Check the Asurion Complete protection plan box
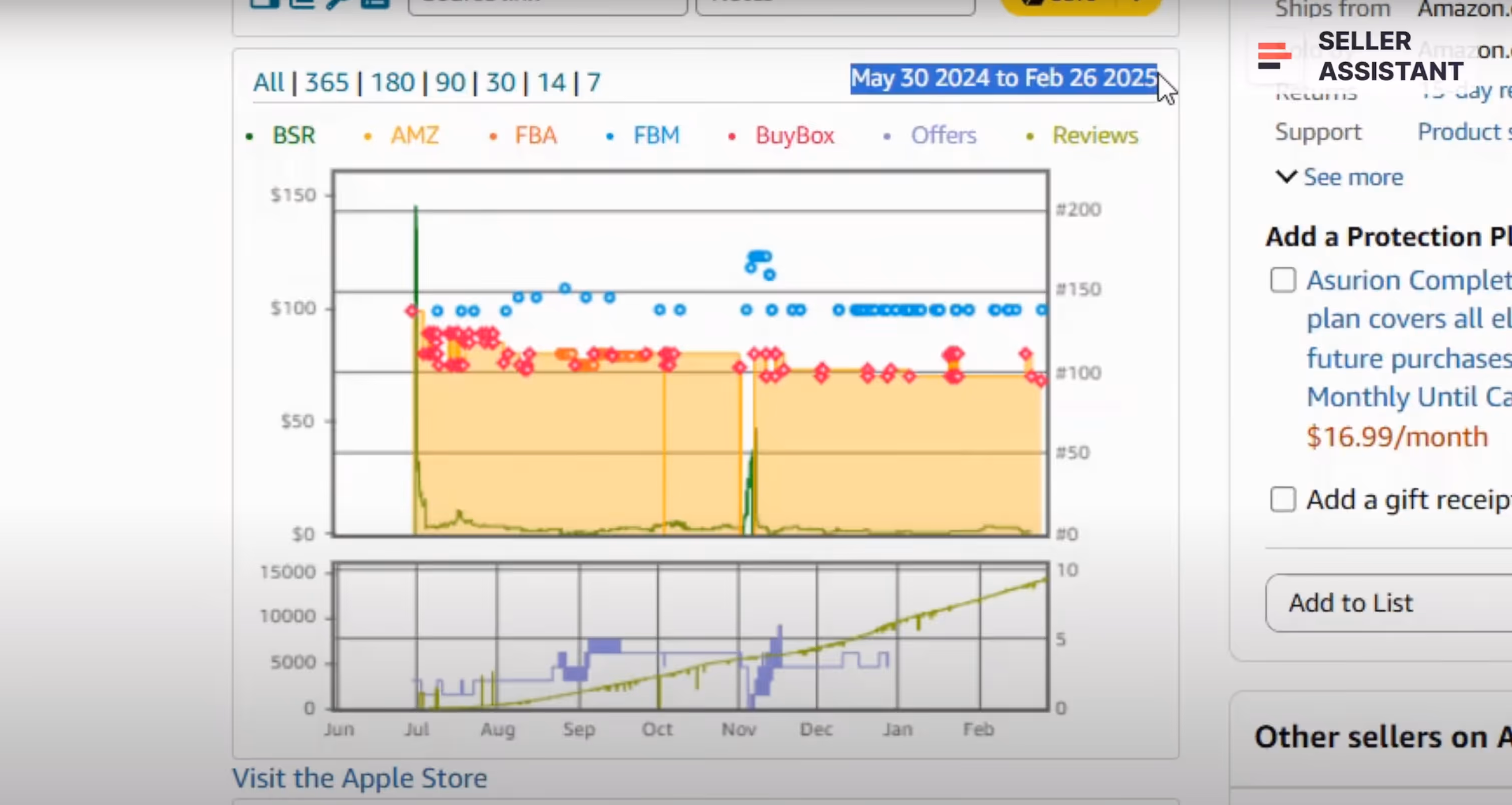This screenshot has width=1512, height=805. [1283, 280]
